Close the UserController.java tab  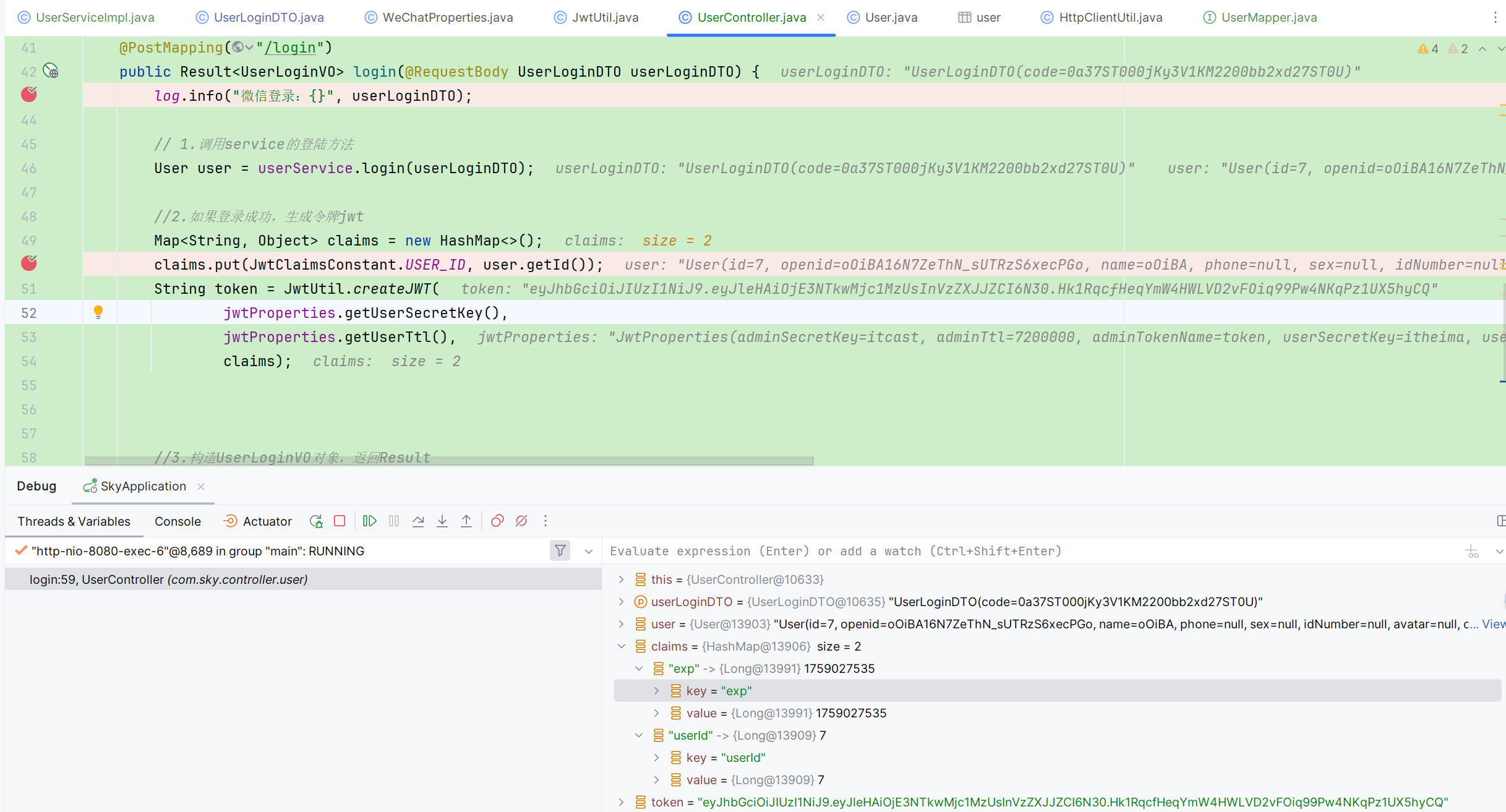821,17
